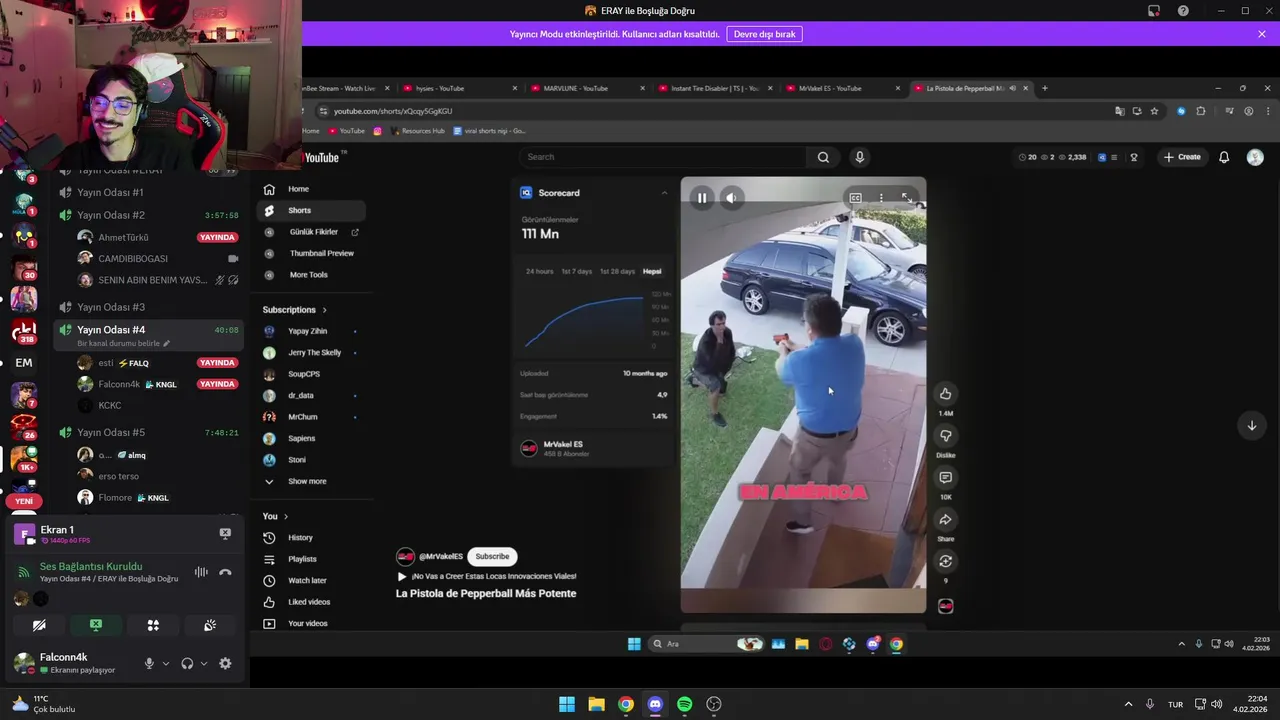Click YouTube search magnifier button
Viewport: 1280px width, 720px height.
pos(823,157)
